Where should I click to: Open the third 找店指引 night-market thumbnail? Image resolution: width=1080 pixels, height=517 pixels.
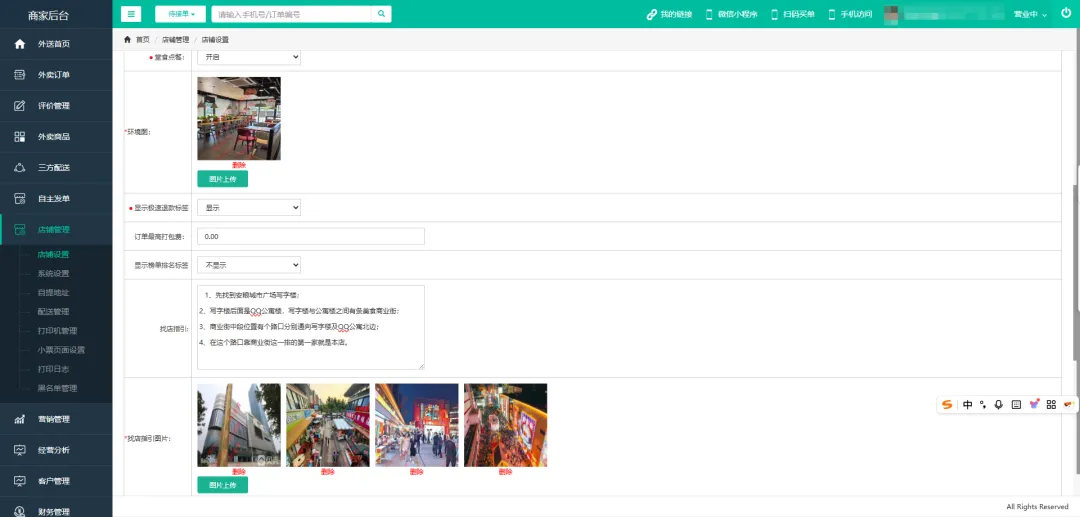(x=417, y=425)
